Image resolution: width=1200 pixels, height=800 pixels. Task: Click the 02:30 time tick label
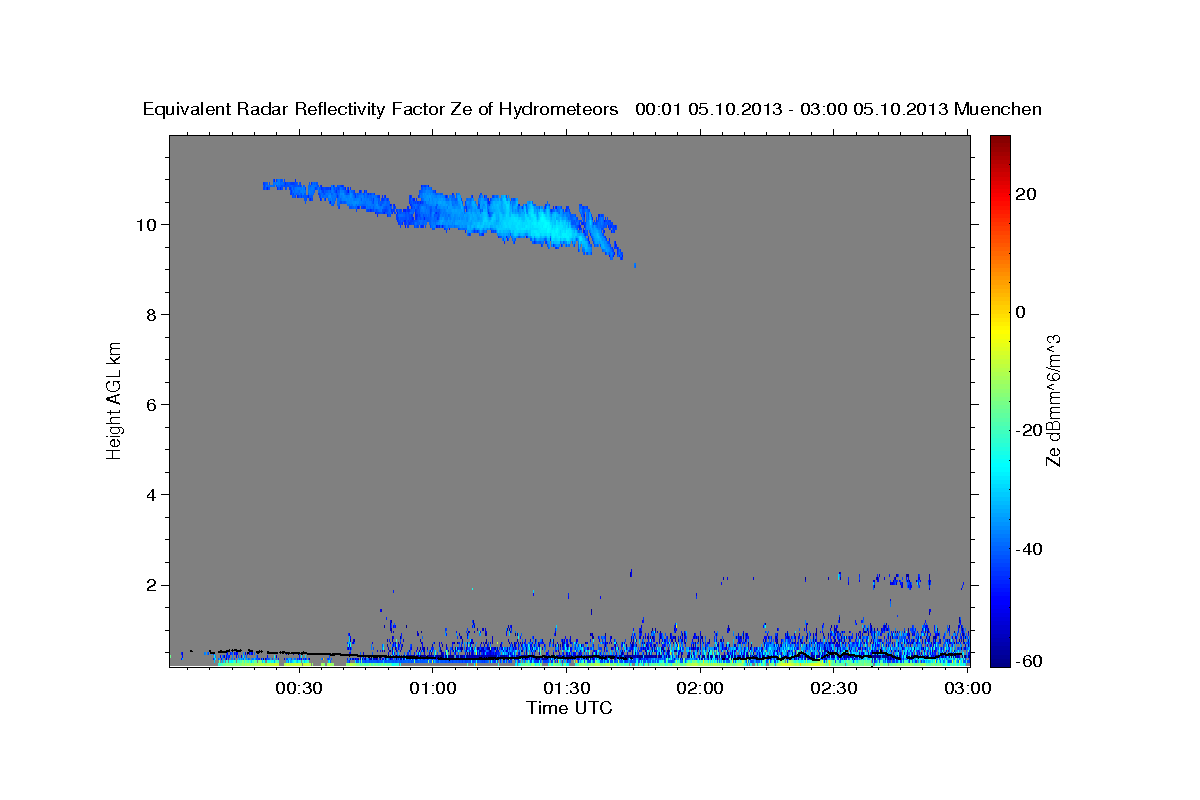pyautogui.click(x=834, y=689)
